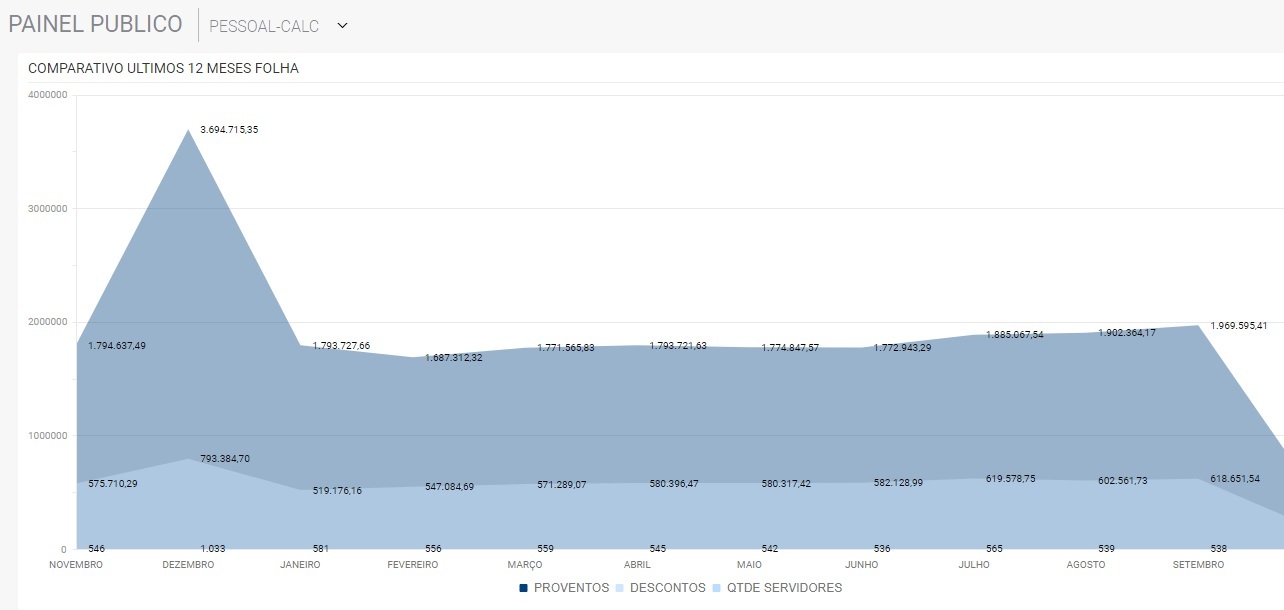Click the JULHO x-axis label

(973, 565)
